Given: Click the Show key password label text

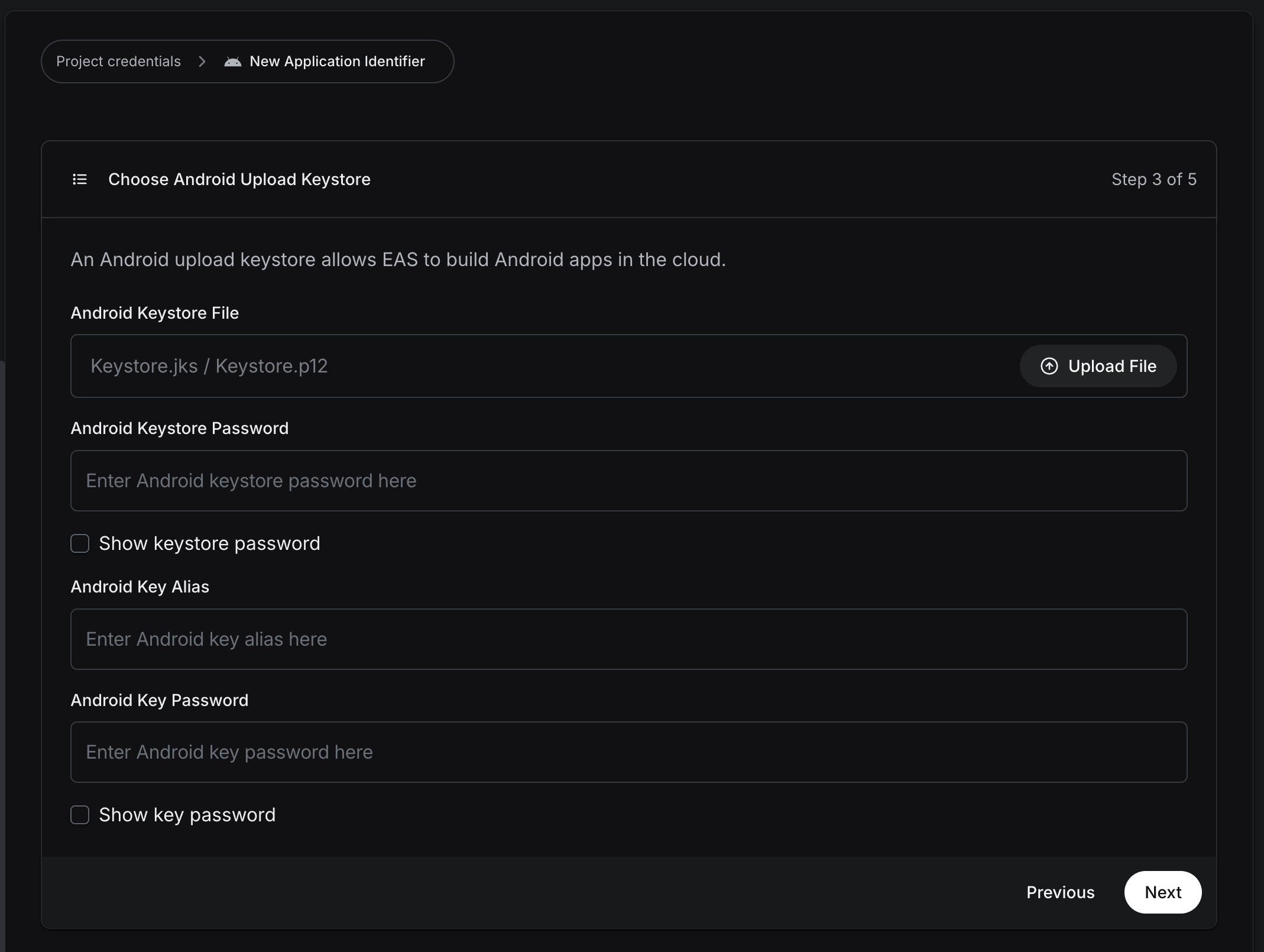Looking at the screenshot, I should coord(187,815).
